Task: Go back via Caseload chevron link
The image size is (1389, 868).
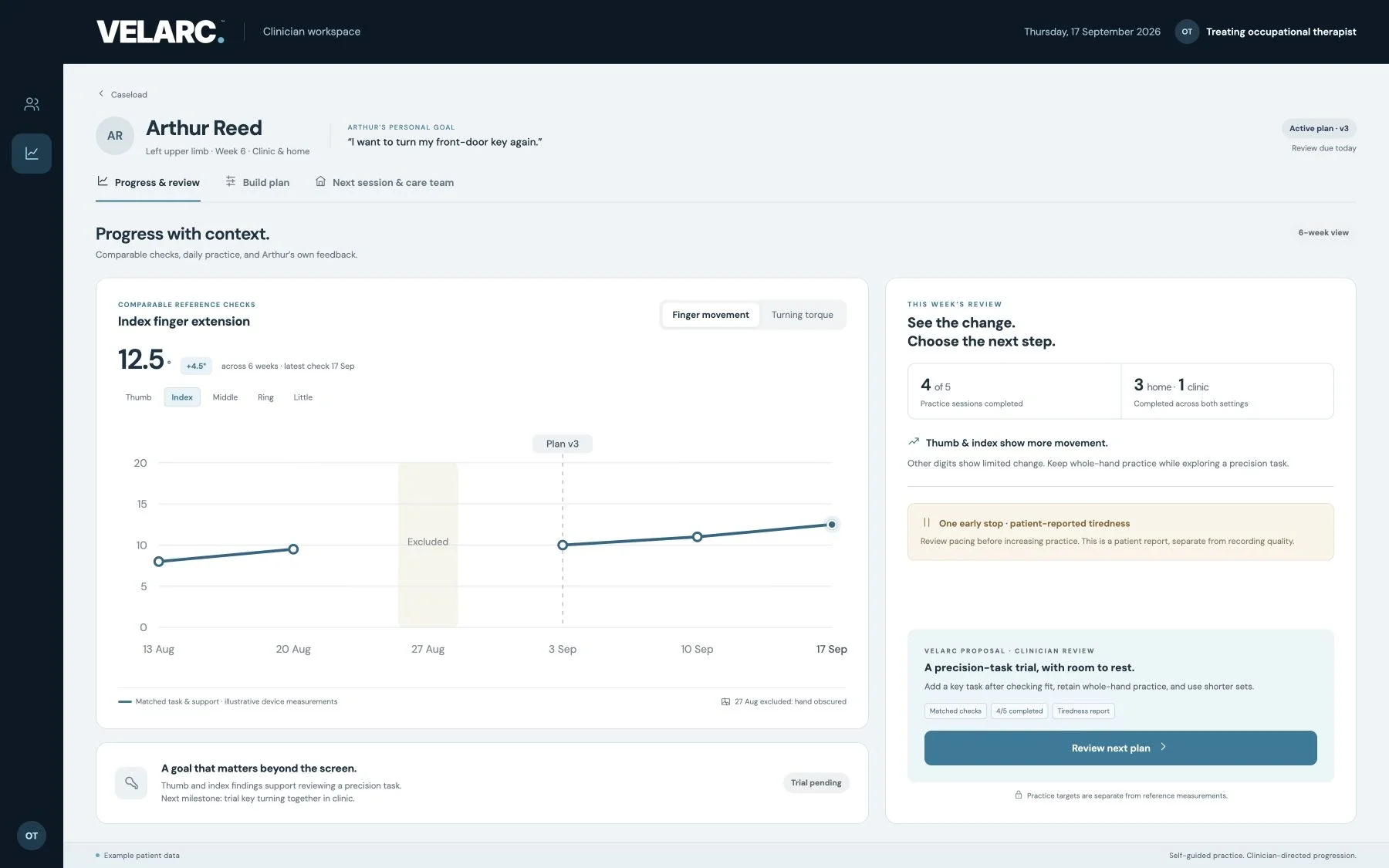Action: tap(122, 94)
